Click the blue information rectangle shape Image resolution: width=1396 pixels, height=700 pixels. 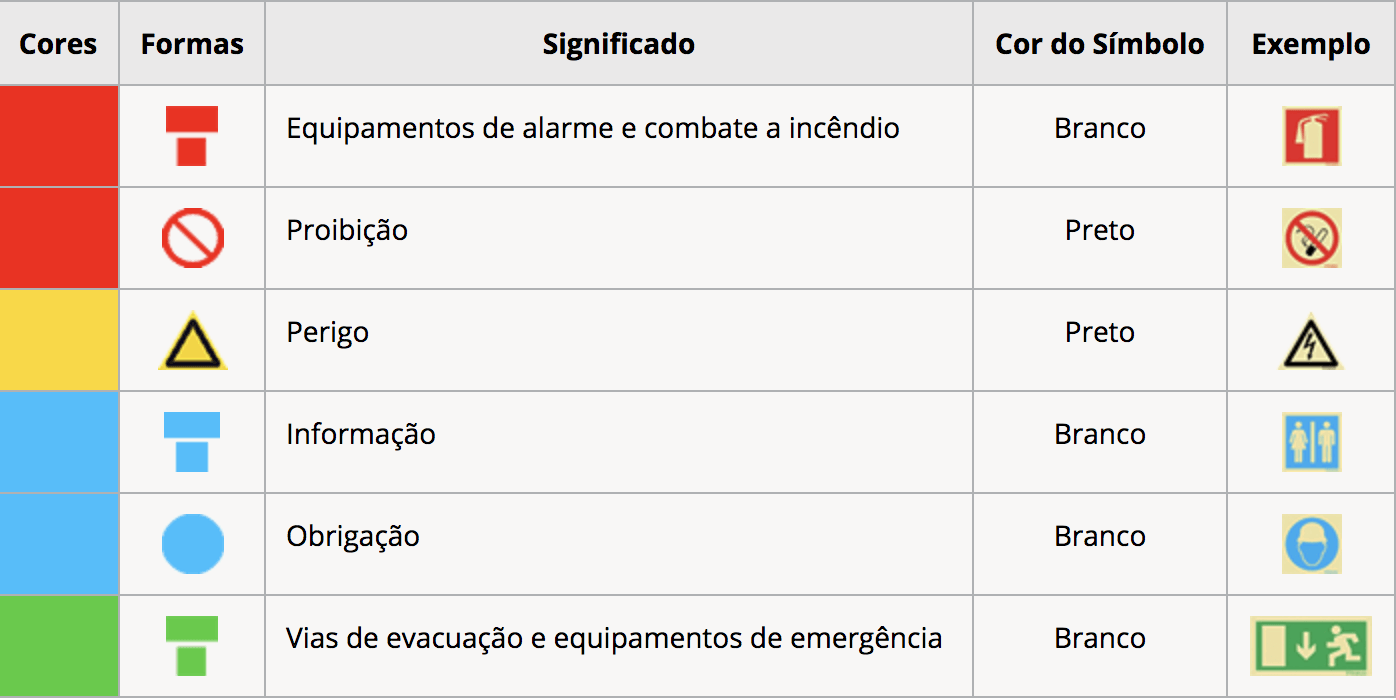[x=192, y=442]
